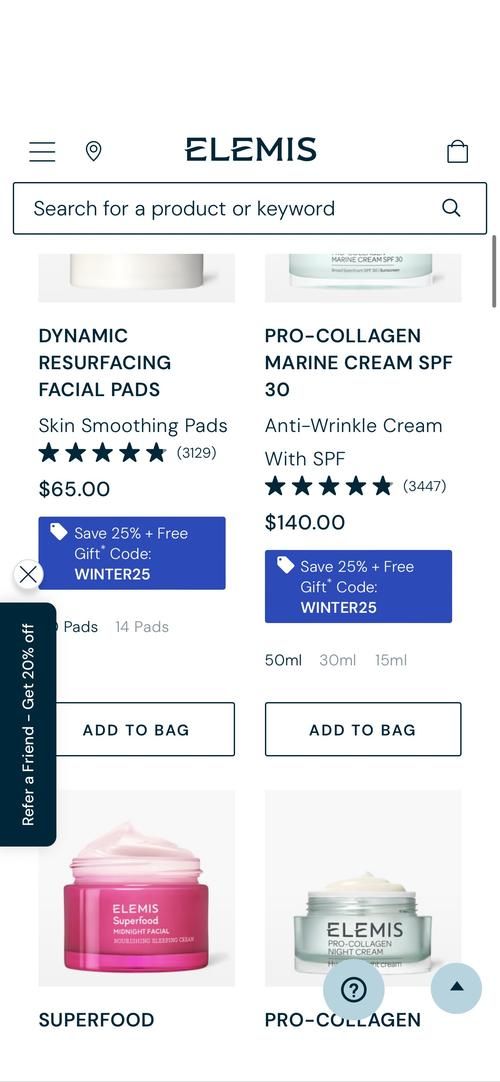This screenshot has height=1082, width=500.
Task: Tap the store locator pin icon
Action: pos(93,151)
